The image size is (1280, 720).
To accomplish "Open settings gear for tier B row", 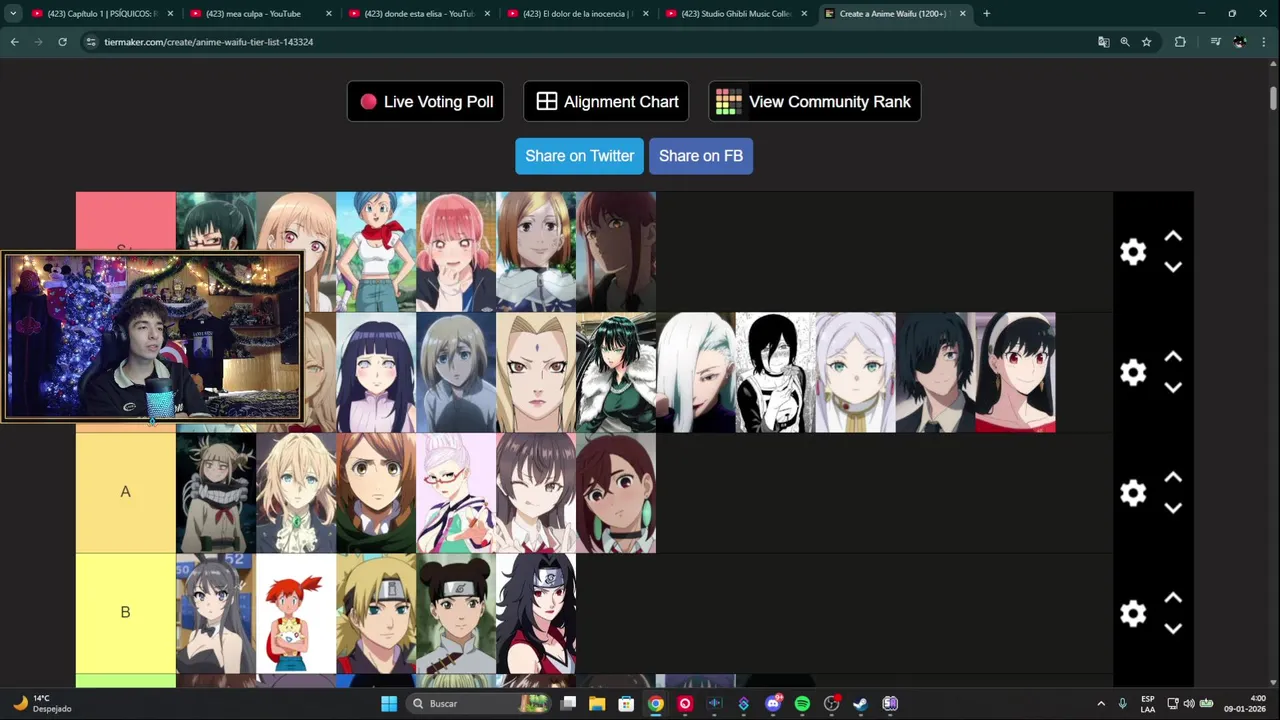I will tap(1133, 613).
